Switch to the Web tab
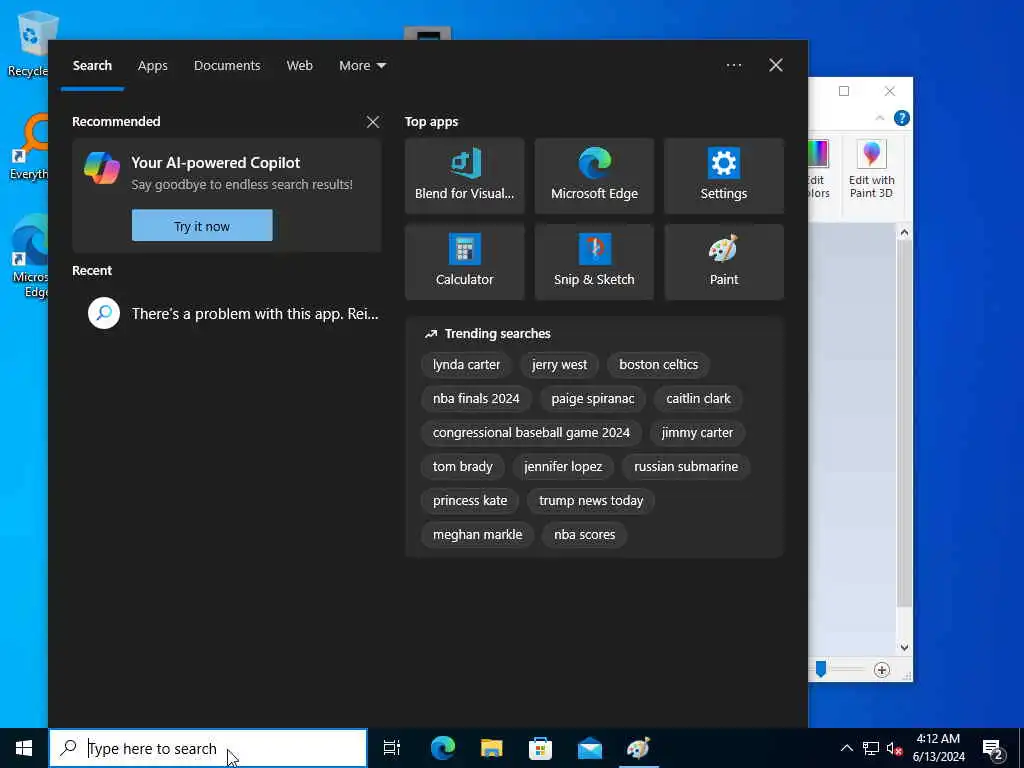Image resolution: width=1024 pixels, height=768 pixels. [300, 65]
